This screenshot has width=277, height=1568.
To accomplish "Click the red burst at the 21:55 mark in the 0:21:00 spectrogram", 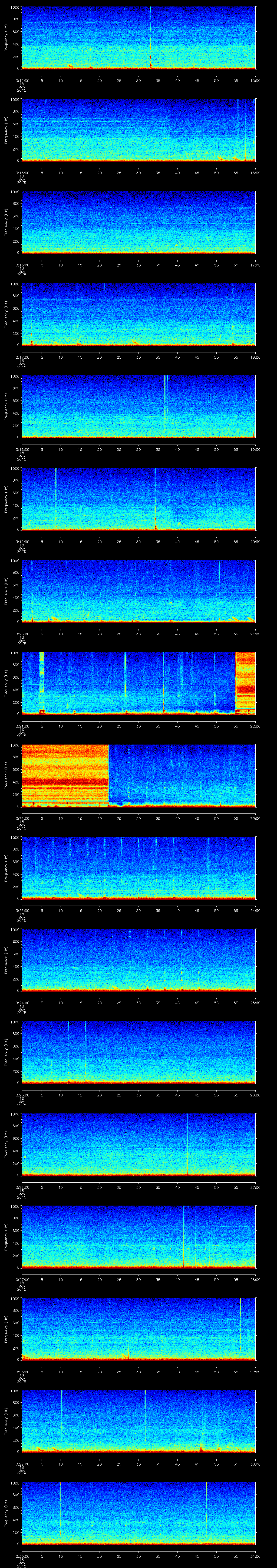I will pos(245,683).
